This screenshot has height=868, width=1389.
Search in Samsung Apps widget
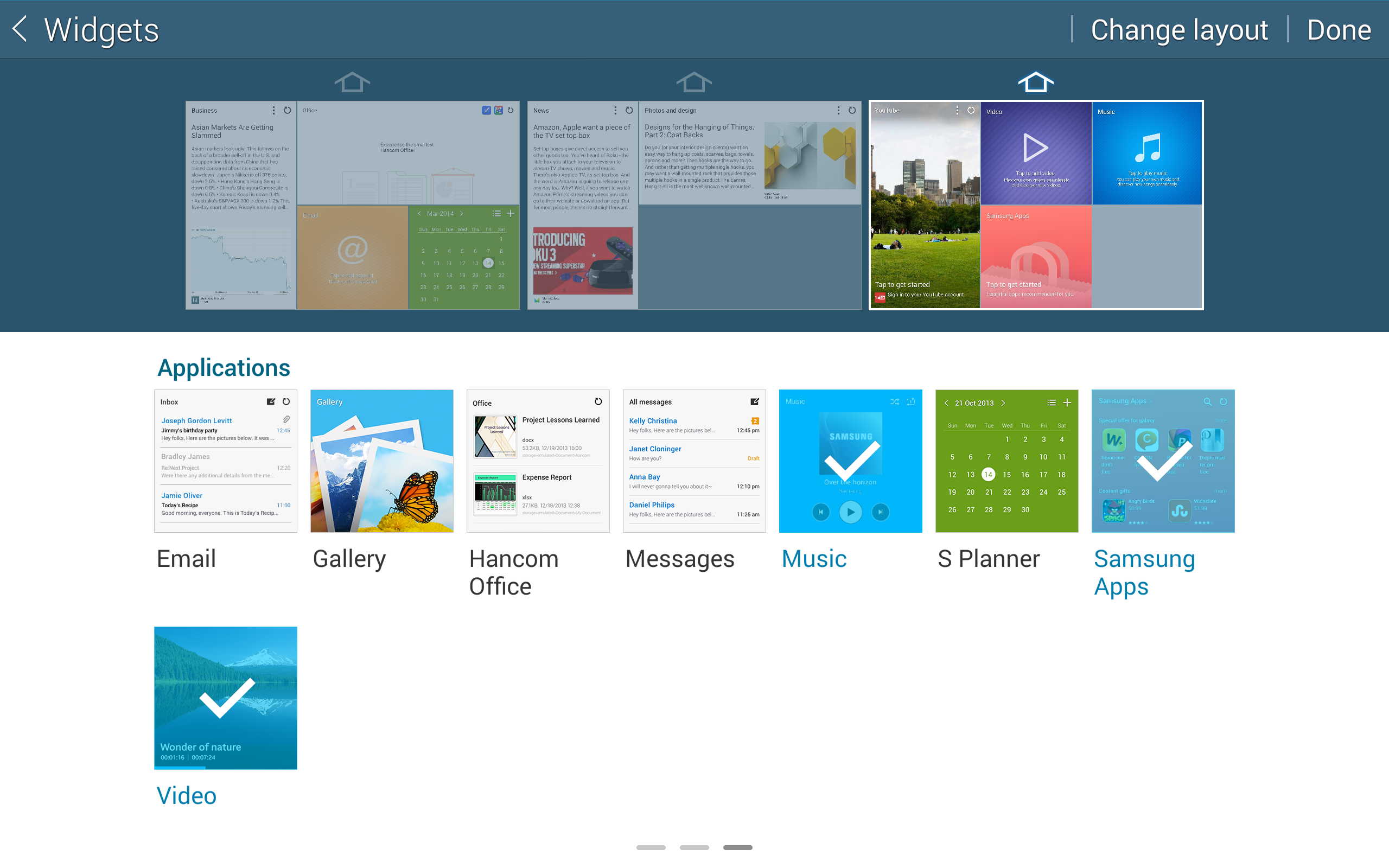coord(1207,402)
